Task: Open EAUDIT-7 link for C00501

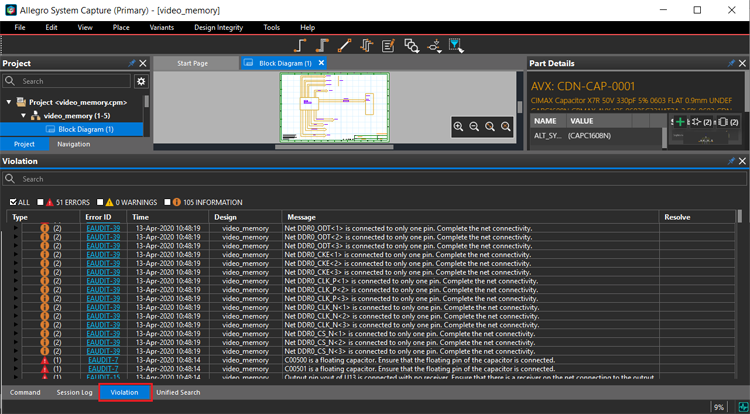Action: coord(103,369)
